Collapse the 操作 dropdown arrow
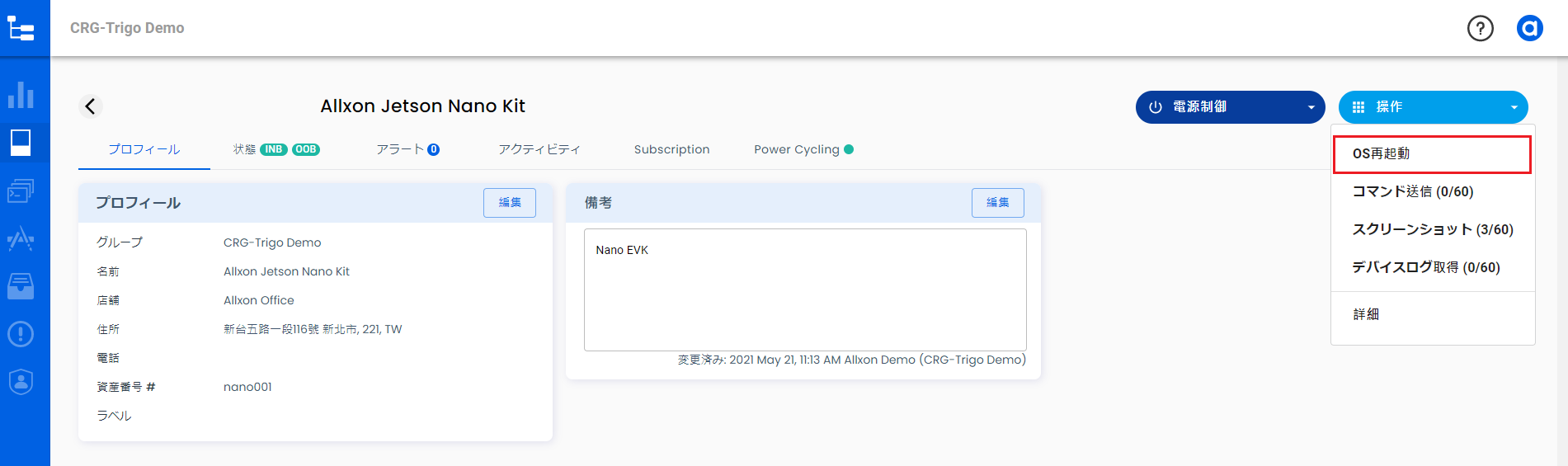This screenshot has height=466, width=1568. click(1514, 107)
